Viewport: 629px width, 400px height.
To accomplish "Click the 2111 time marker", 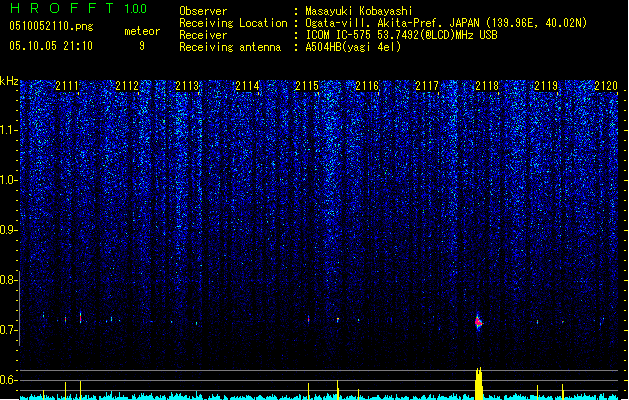I will pyautogui.click(x=67, y=86).
